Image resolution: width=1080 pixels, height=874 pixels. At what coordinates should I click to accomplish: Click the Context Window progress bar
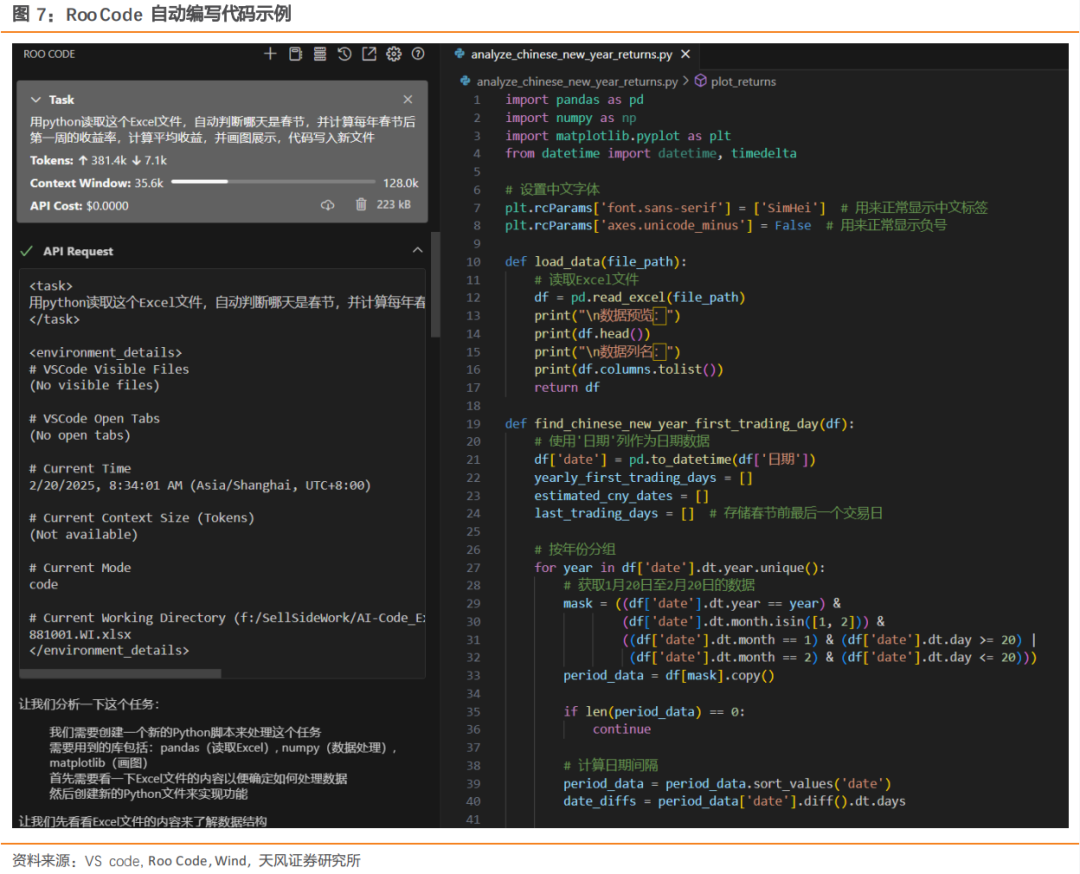(273, 182)
